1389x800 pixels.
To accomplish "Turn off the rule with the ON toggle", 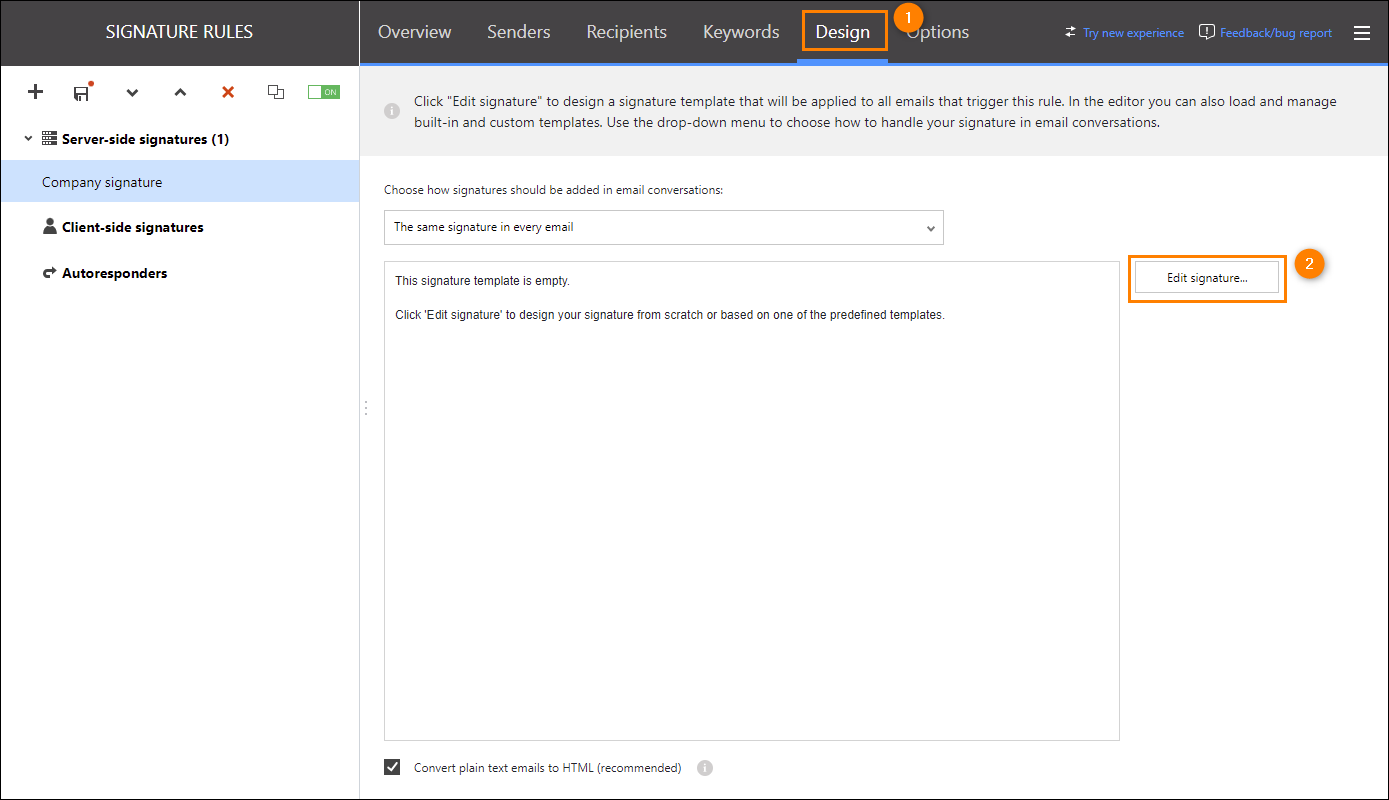I will [323, 91].
